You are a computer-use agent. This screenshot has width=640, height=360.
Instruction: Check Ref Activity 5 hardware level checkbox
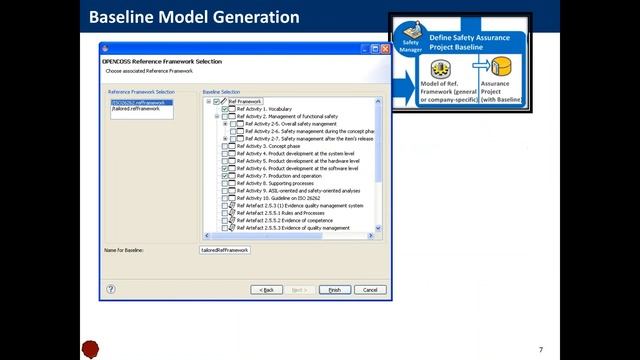click(224, 161)
